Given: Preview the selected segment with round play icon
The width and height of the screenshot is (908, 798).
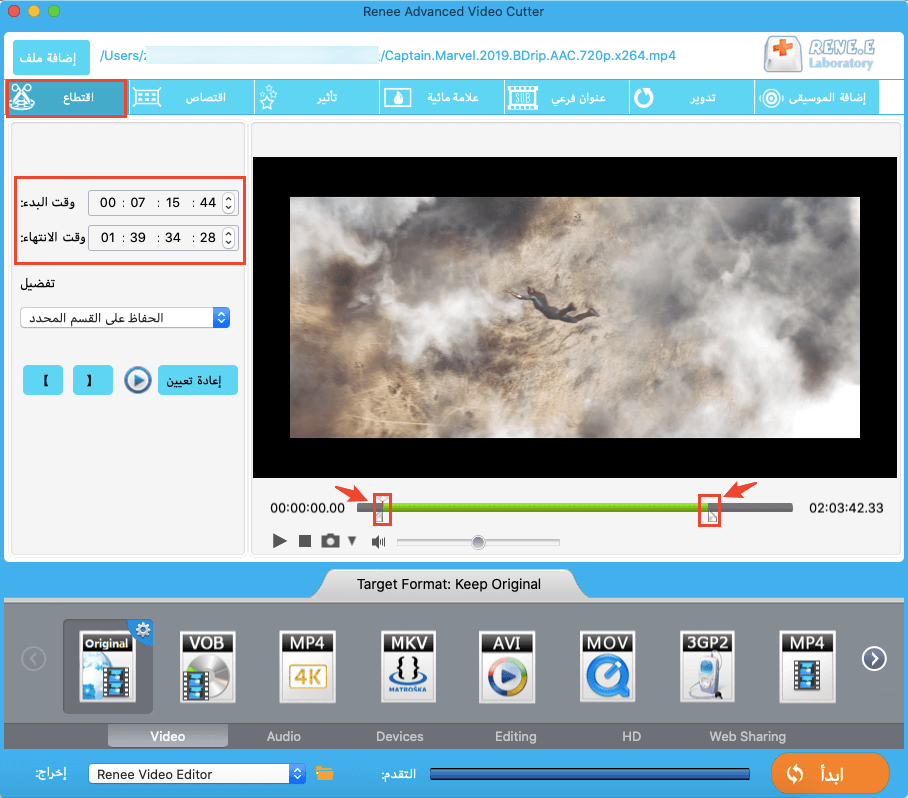Looking at the screenshot, I should click(x=138, y=380).
